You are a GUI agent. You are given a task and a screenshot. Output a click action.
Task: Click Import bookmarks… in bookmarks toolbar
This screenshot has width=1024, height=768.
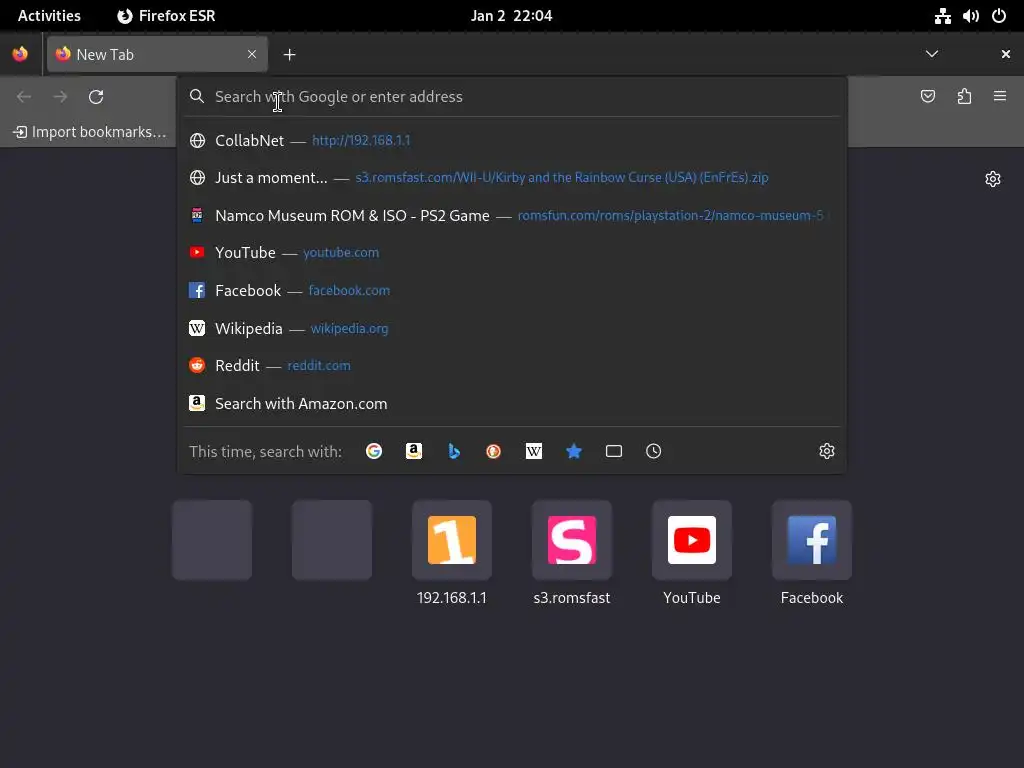click(x=90, y=132)
